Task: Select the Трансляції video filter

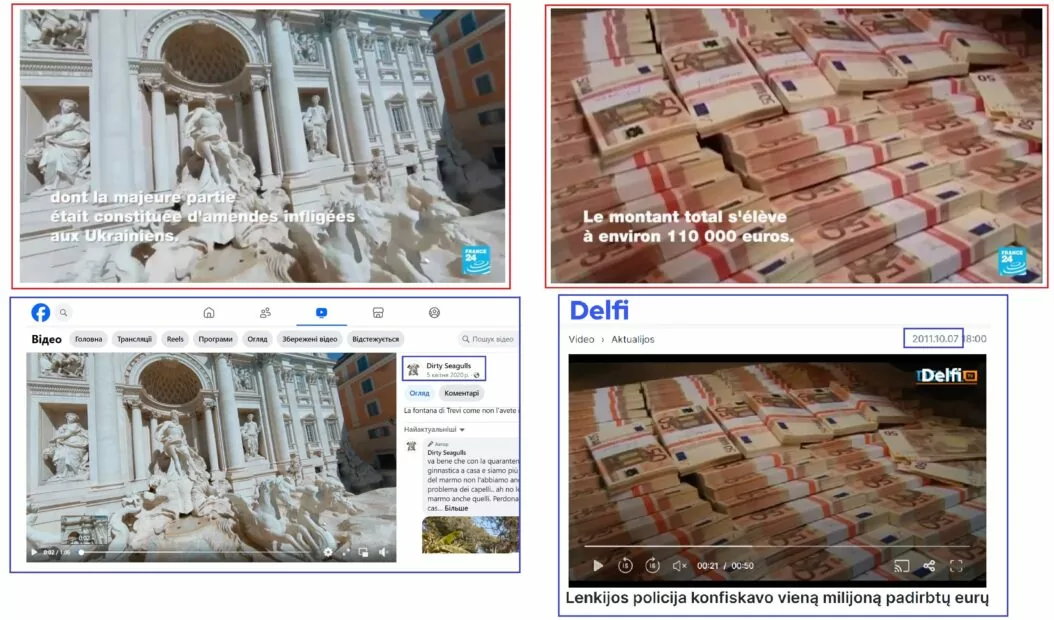Action: point(134,339)
